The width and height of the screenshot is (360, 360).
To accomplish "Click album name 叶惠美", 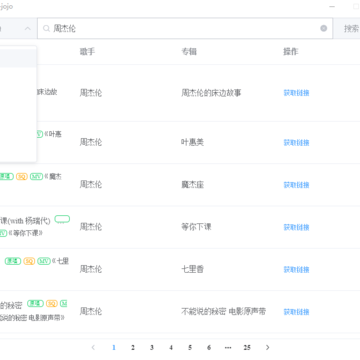I will pyautogui.click(x=192, y=142).
